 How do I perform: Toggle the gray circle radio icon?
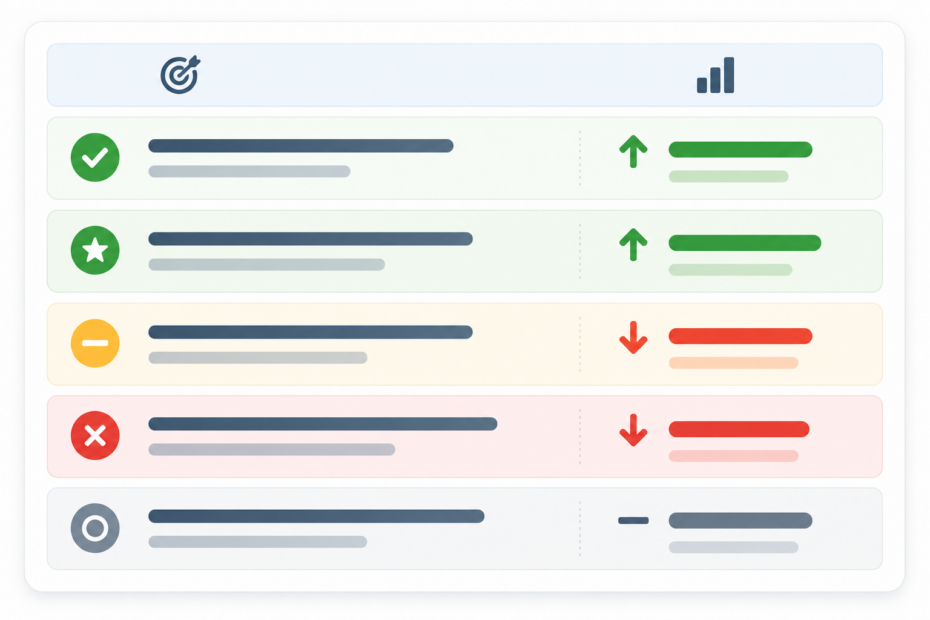[95, 528]
